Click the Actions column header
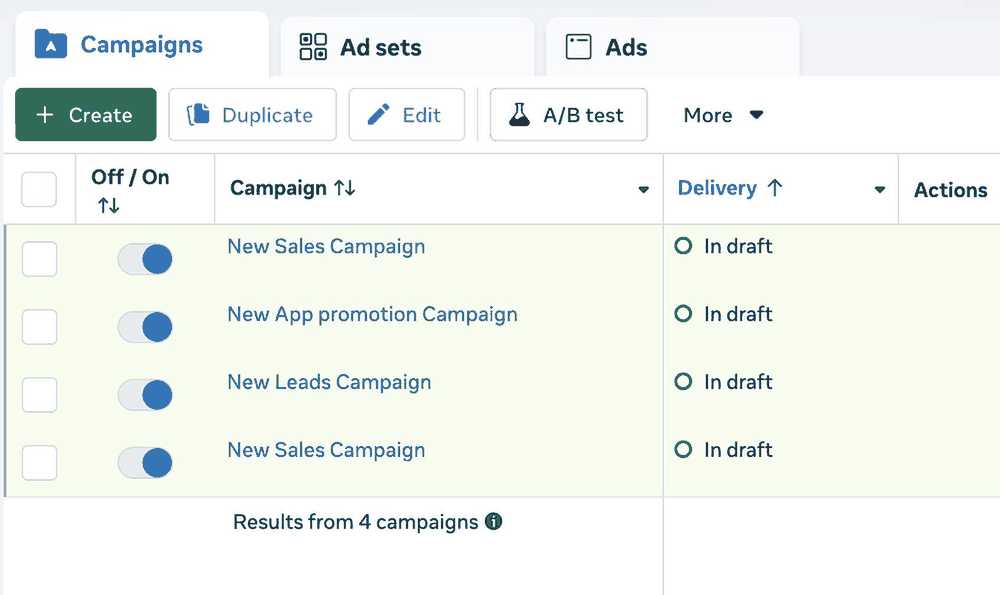Image resolution: width=1000 pixels, height=595 pixels. tap(950, 189)
